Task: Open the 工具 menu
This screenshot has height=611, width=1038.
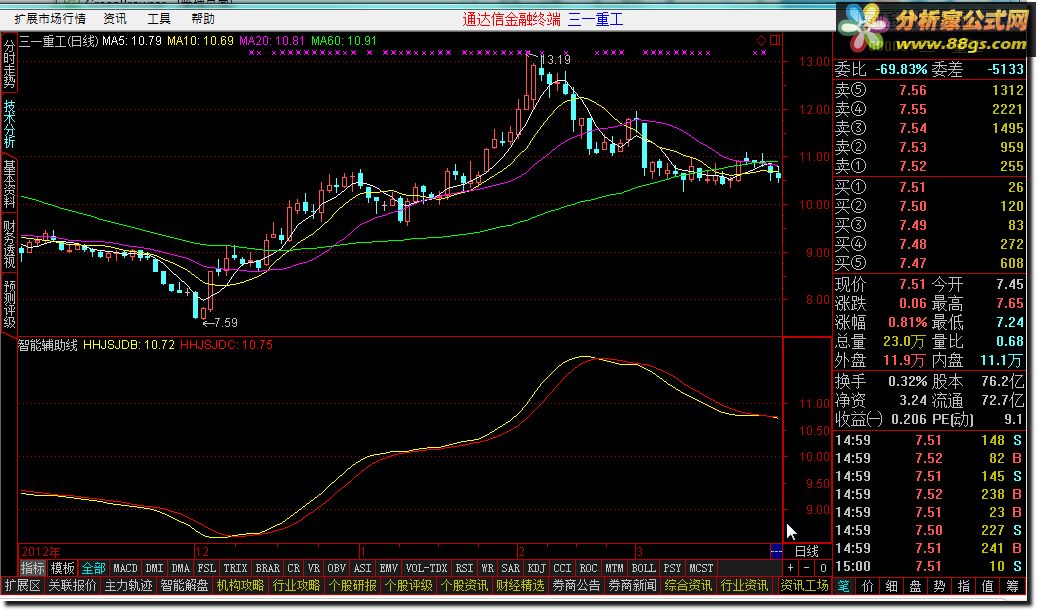Action: tap(159, 19)
